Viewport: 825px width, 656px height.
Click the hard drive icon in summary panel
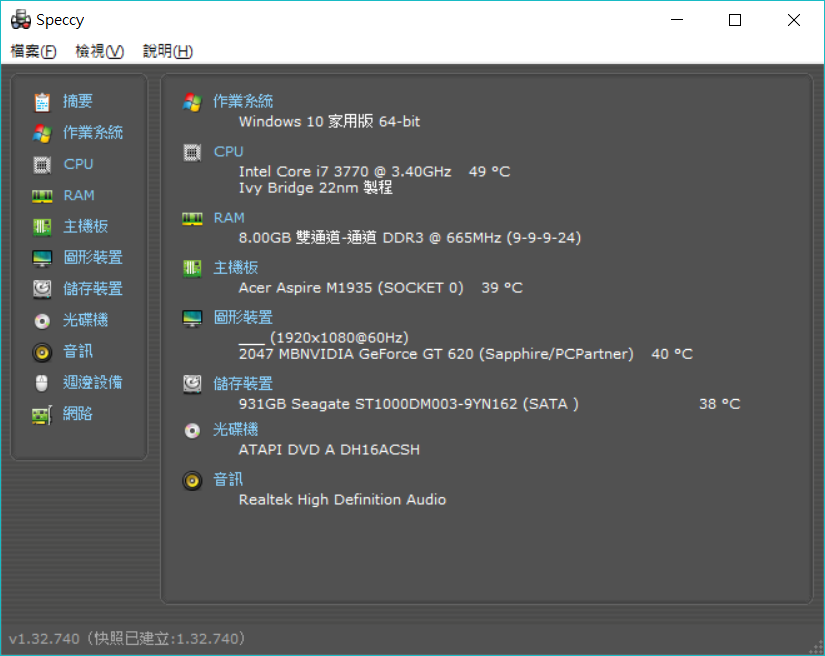tap(192, 384)
